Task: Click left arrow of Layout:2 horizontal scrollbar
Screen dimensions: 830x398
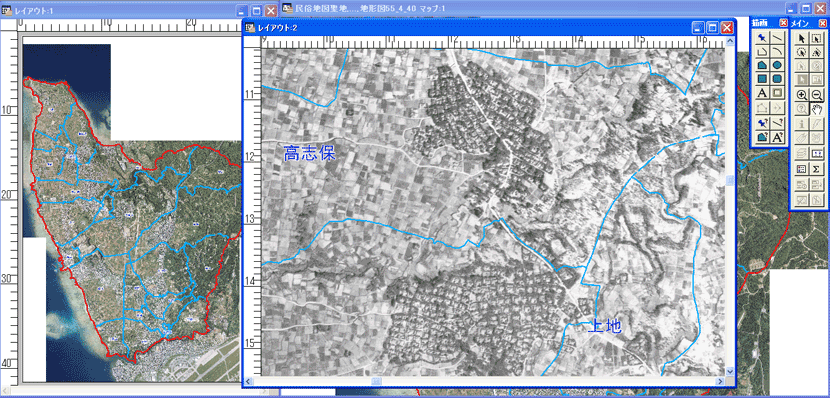Action: (x=248, y=381)
